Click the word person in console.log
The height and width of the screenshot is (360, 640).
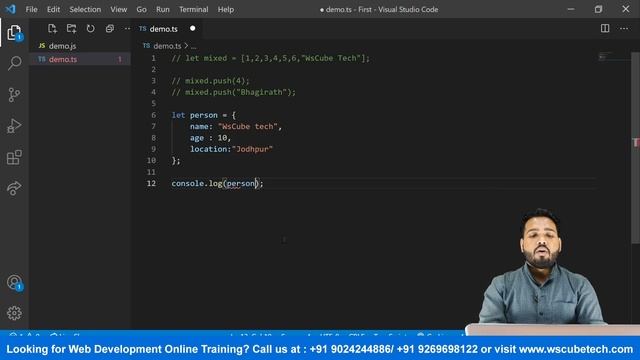coord(241,184)
